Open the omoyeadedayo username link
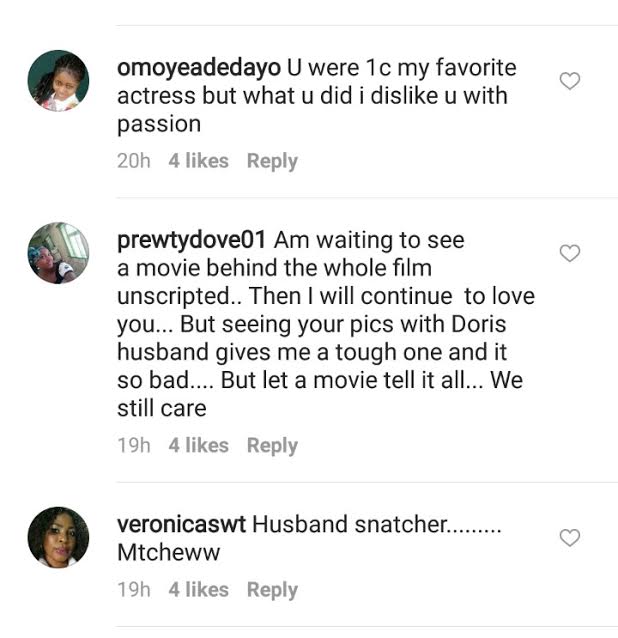This screenshot has width=618, height=638. coord(199,69)
